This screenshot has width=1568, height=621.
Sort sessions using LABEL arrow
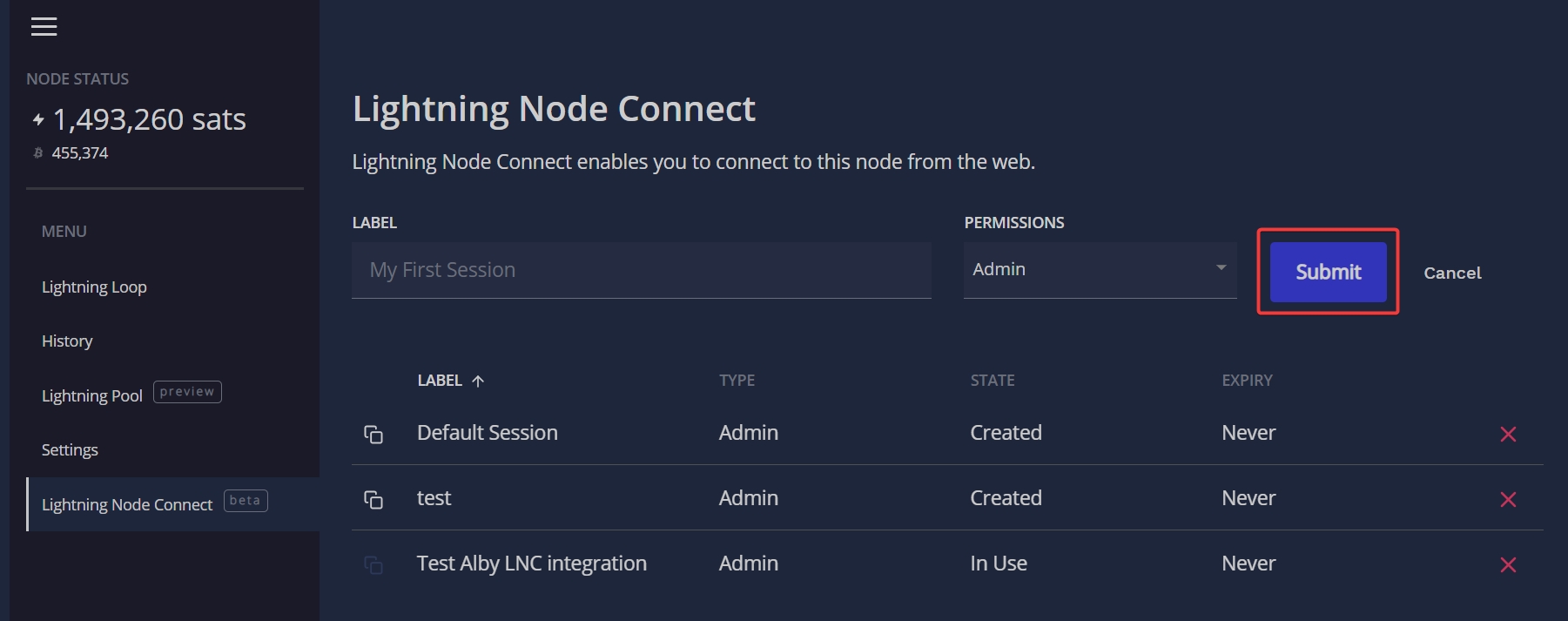[477, 381]
